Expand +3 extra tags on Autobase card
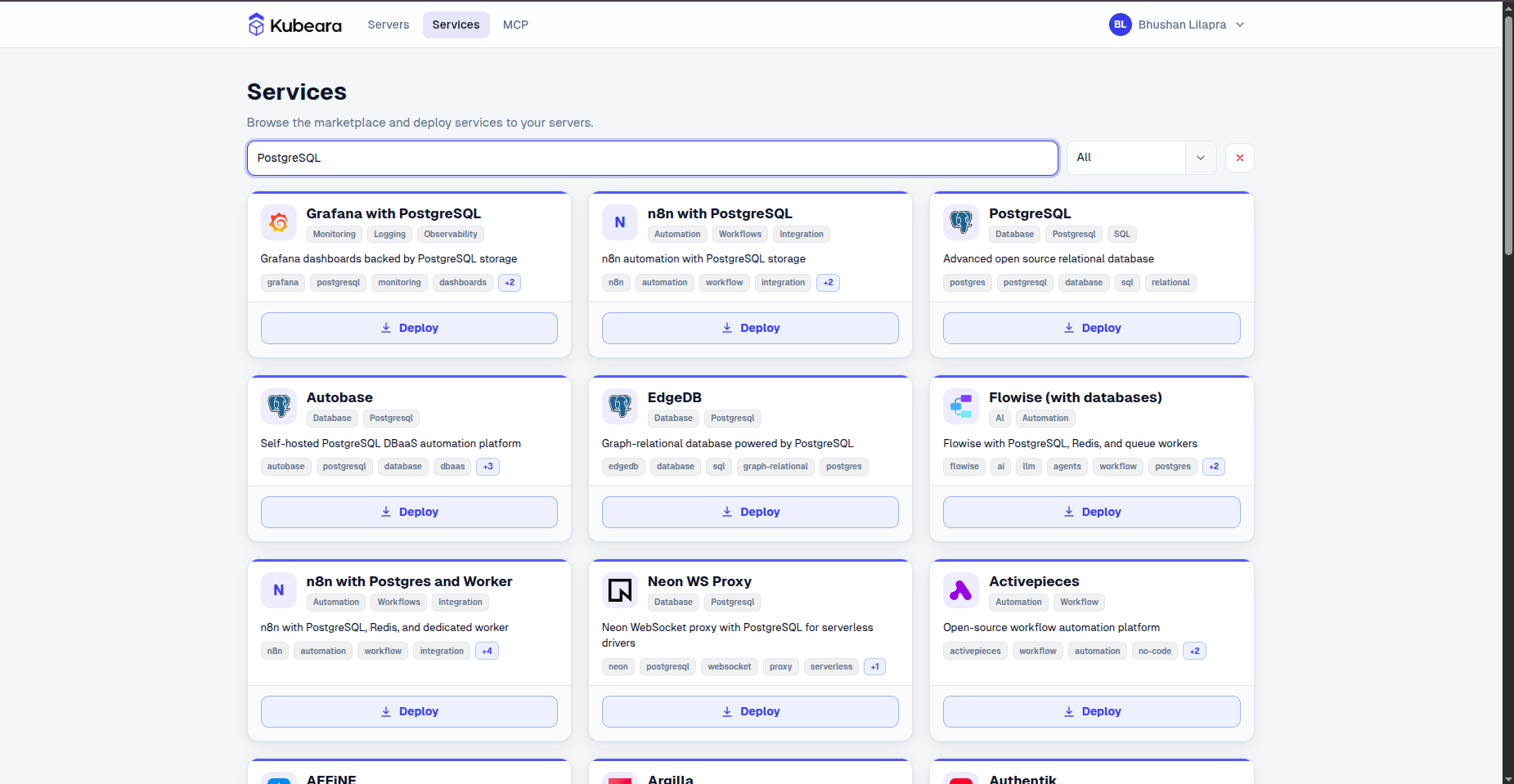Screen dimensions: 1514x784 pyautogui.click(x=488, y=467)
